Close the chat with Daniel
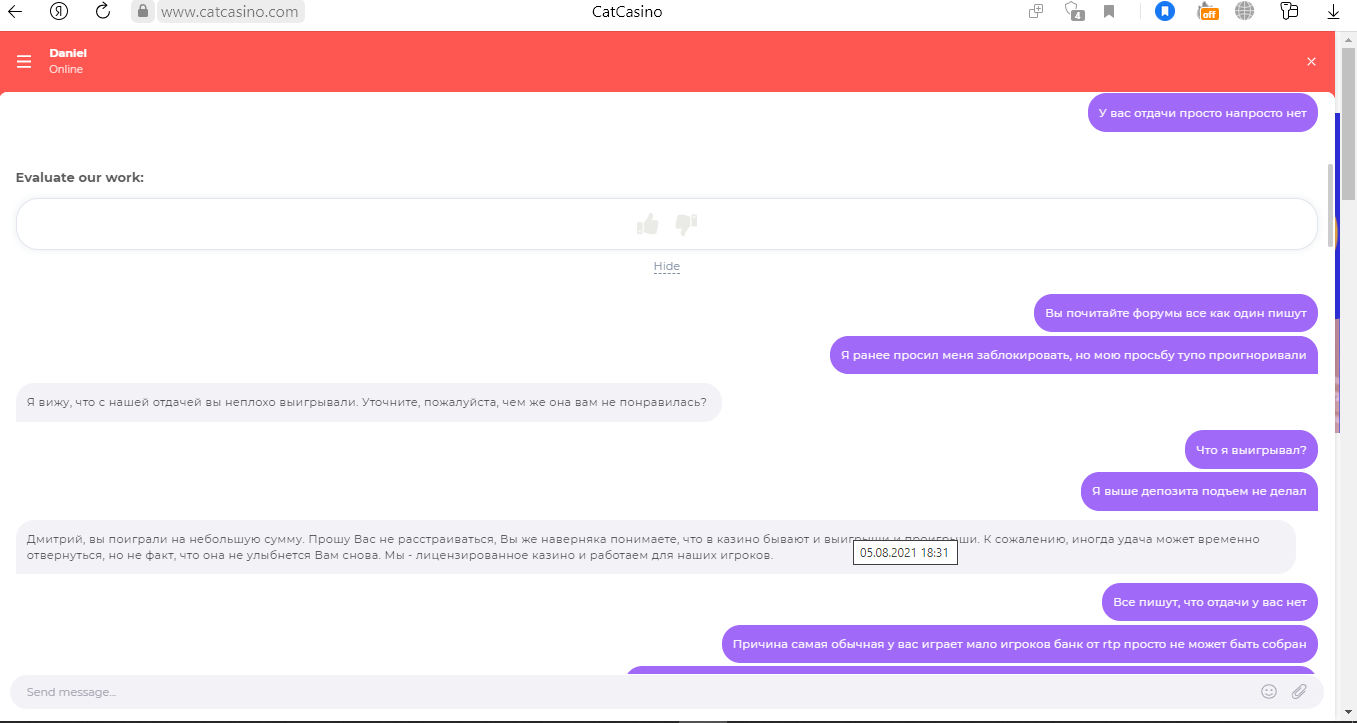Image resolution: width=1357 pixels, height=723 pixels. pyautogui.click(x=1311, y=62)
